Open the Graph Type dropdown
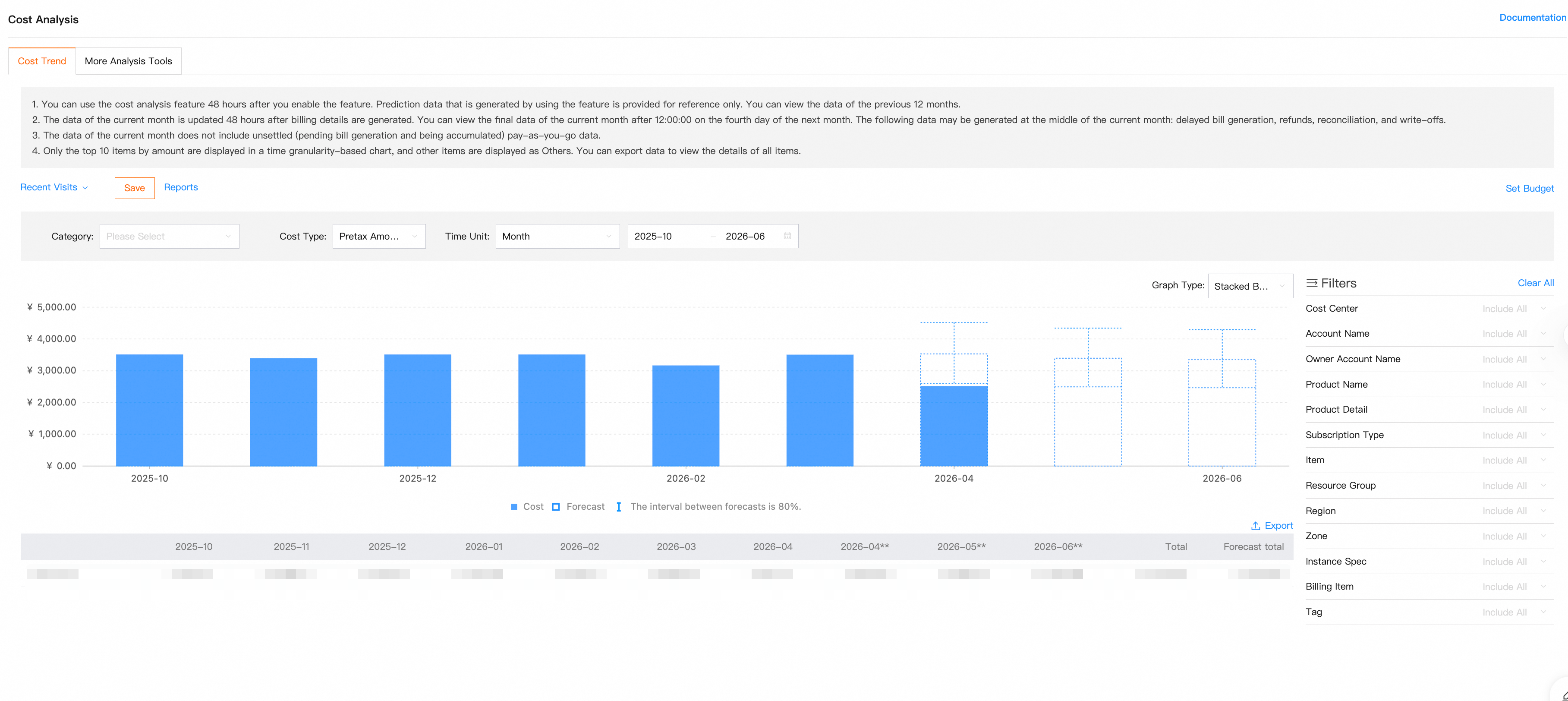Viewport: 1568px width, 701px height. click(1250, 286)
